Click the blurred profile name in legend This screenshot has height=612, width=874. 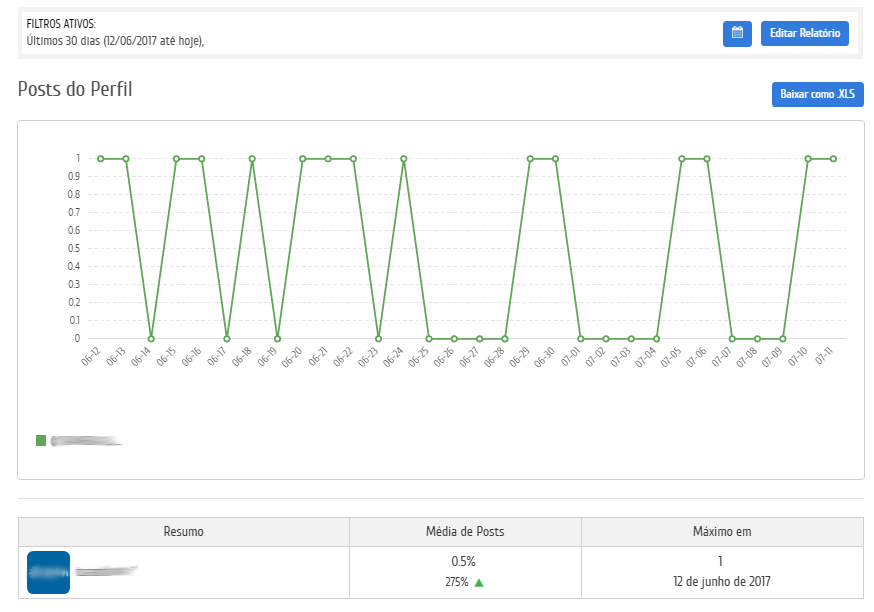coord(86,440)
